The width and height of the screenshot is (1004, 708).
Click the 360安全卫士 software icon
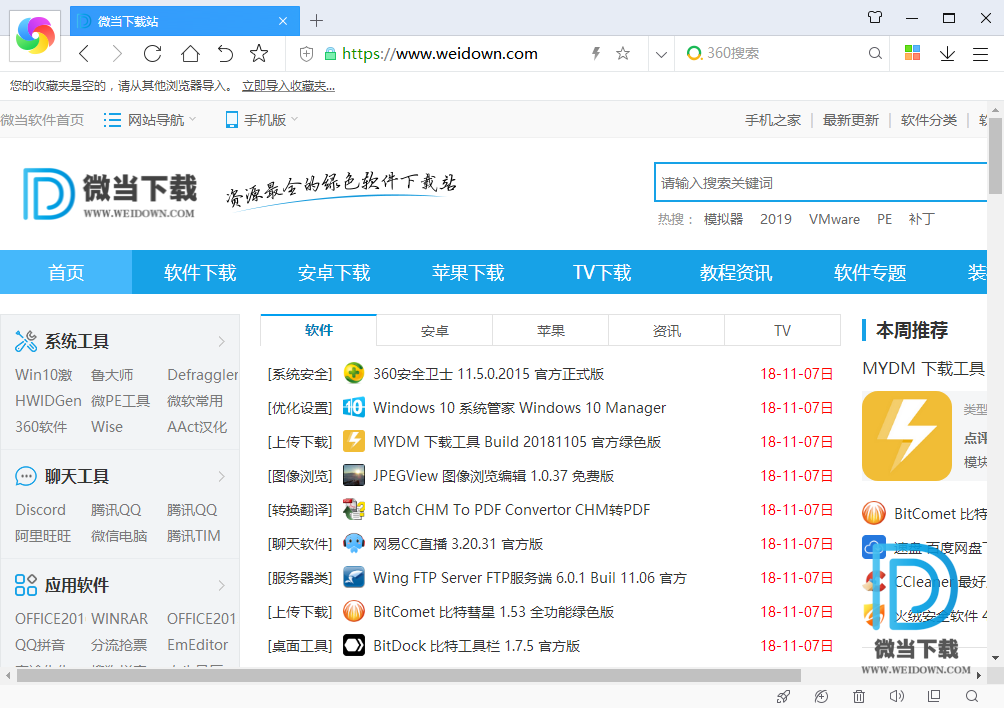click(353, 373)
